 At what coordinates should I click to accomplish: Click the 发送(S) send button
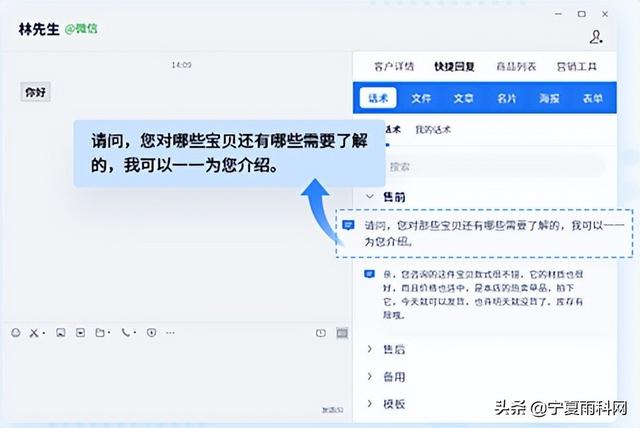332,410
